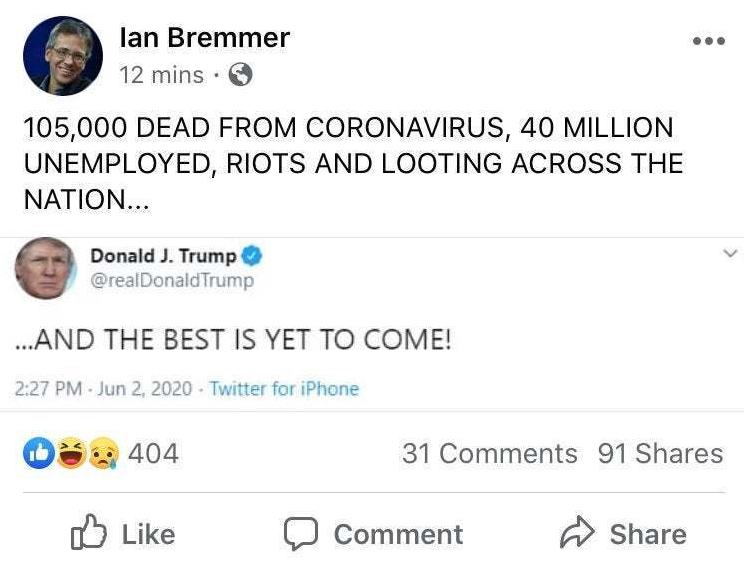The image size is (744, 572).
Task: Open Ian Bremmer's profile picture
Action: click(x=62, y=56)
